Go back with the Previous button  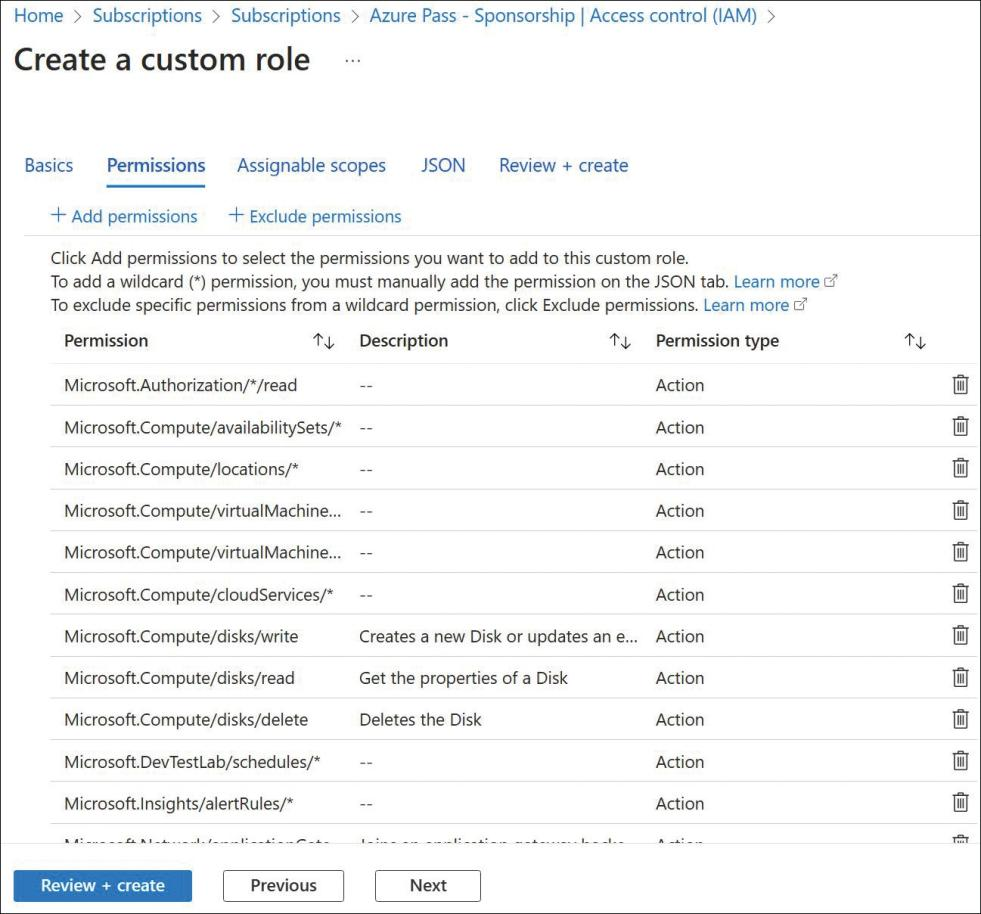(283, 886)
